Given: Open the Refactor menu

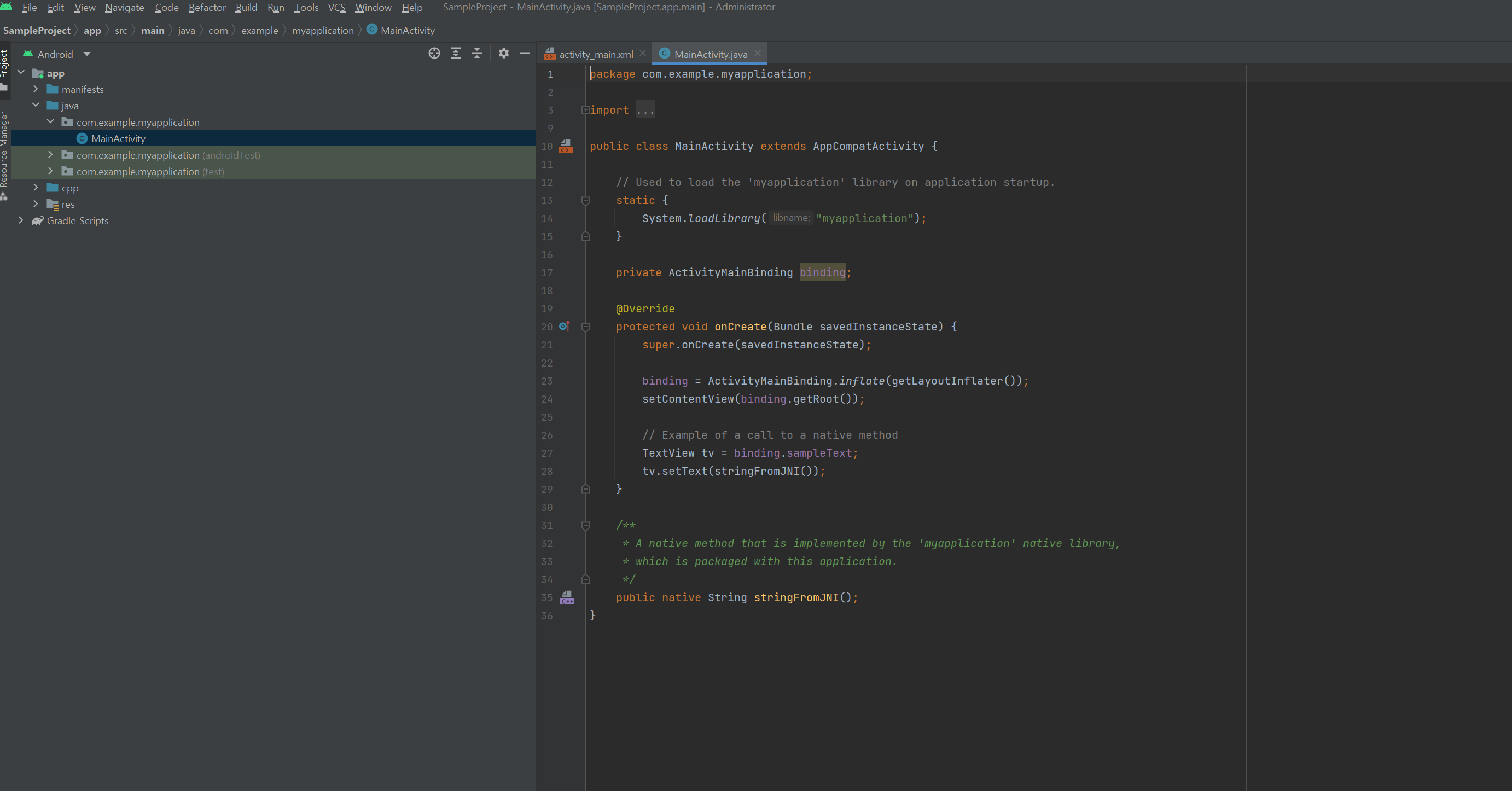Looking at the screenshot, I should [x=207, y=8].
